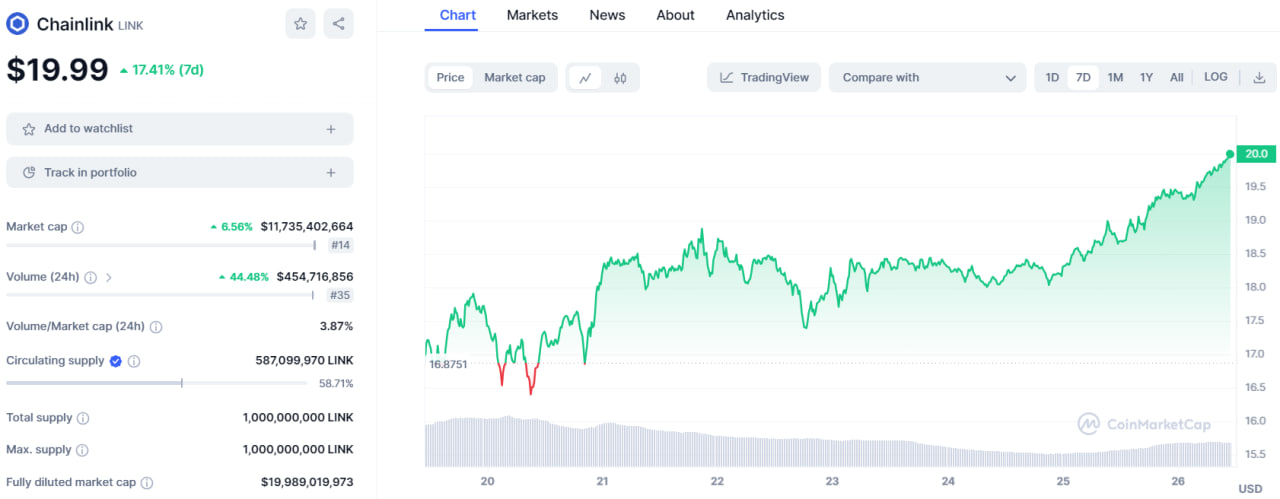Click the volume rank bar
The image size is (1280, 499).
click(162, 295)
